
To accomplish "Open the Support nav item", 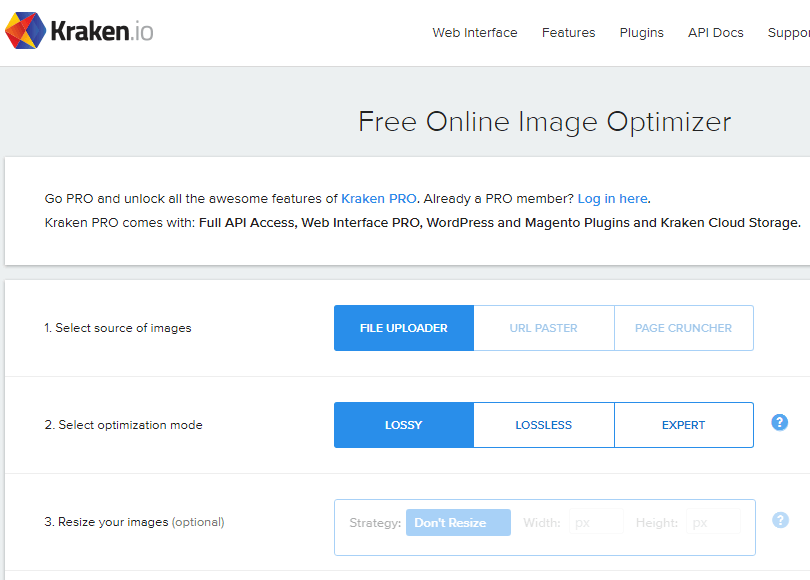I will [x=788, y=33].
